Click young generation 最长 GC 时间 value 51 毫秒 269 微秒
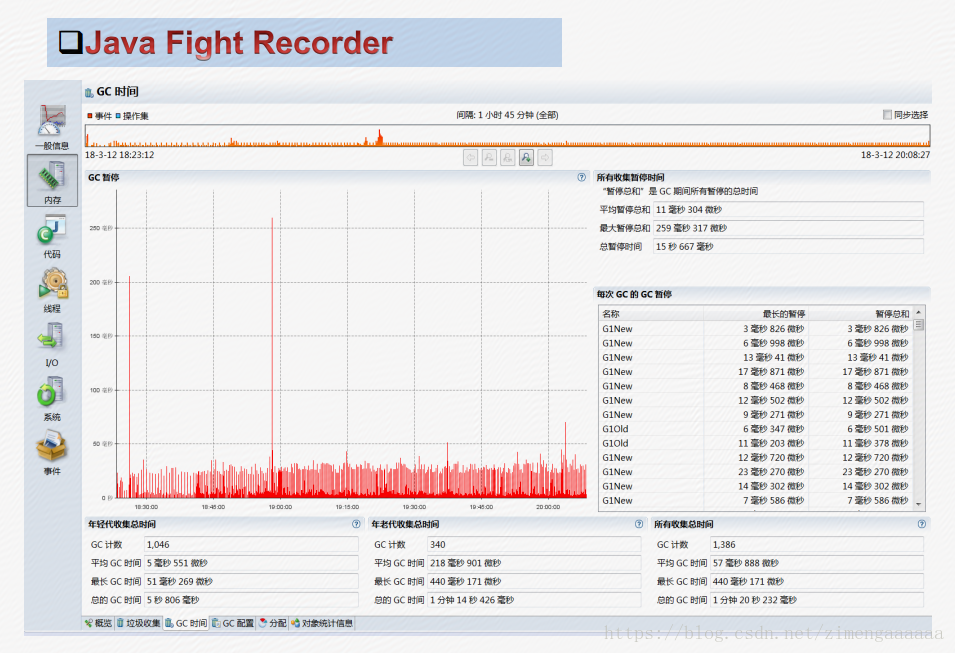 pyautogui.click(x=251, y=582)
